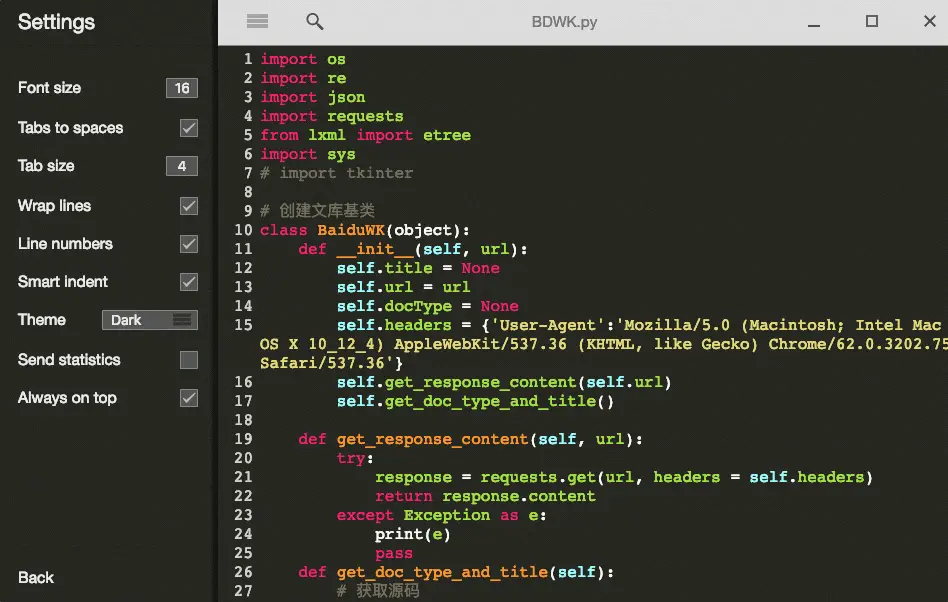Edit the Tab size value
This screenshot has width=948, height=602.
click(181, 166)
